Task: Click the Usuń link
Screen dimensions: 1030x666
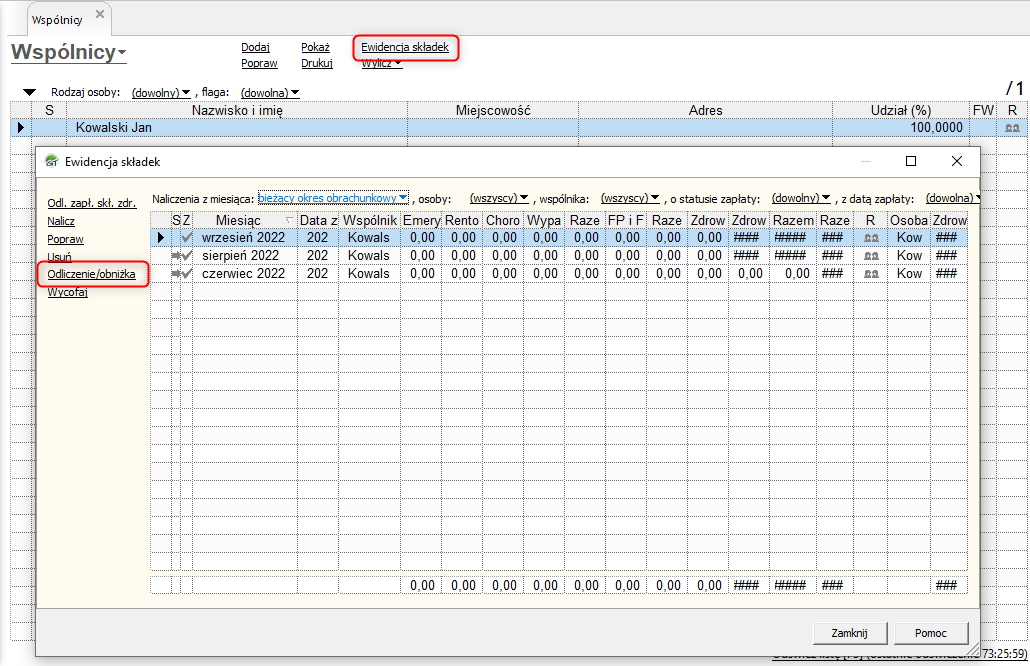Action: tap(60, 257)
